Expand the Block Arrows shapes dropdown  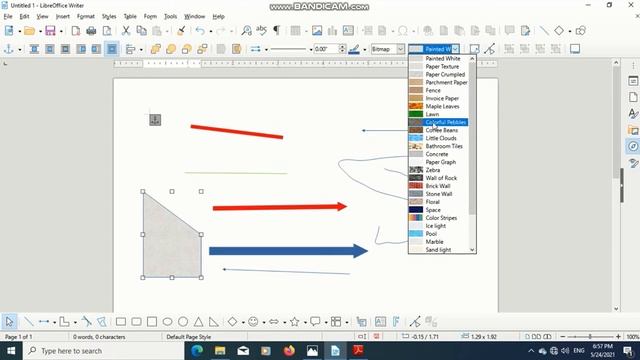tap(284, 322)
